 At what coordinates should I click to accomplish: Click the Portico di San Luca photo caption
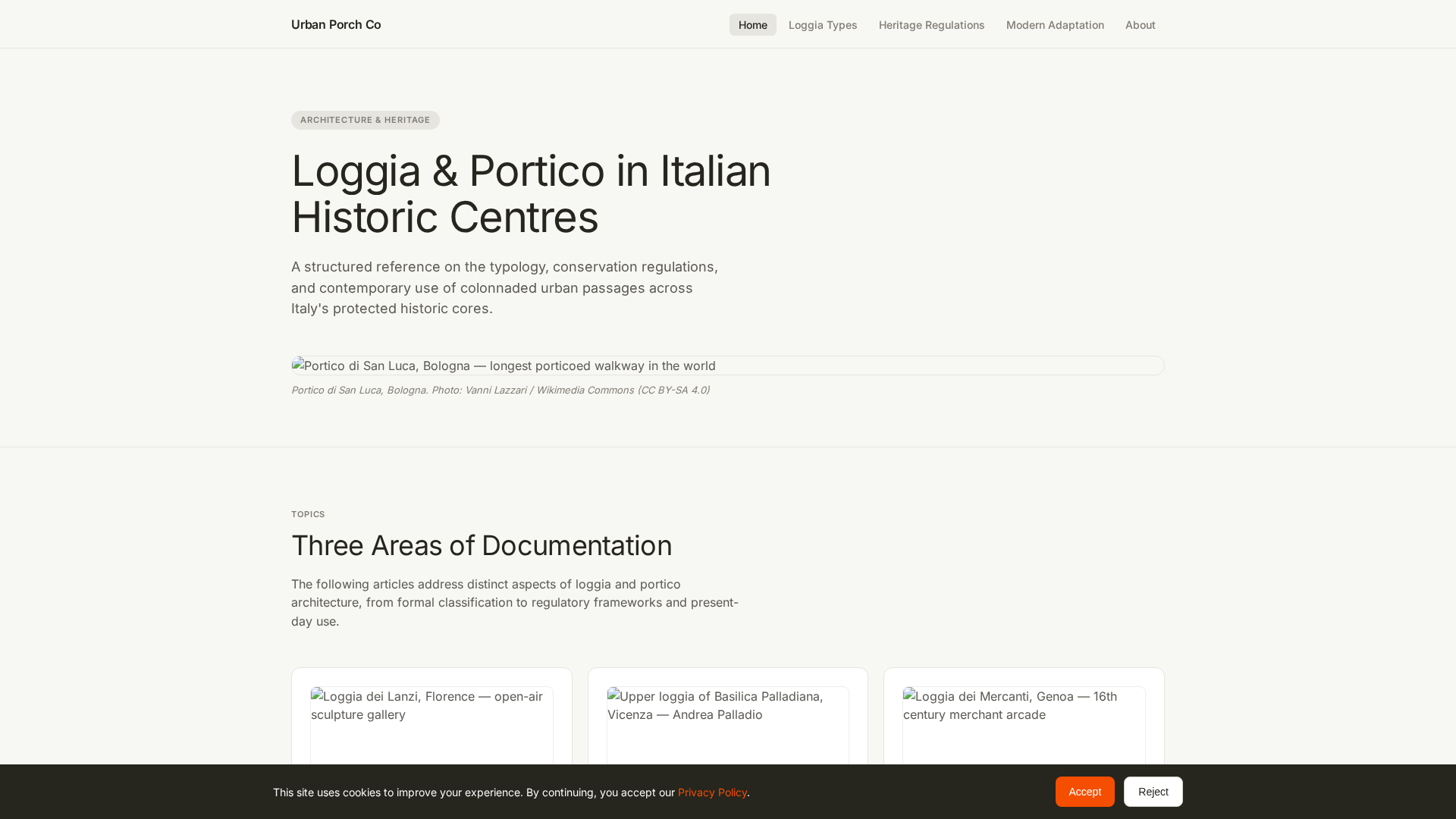pos(500,390)
